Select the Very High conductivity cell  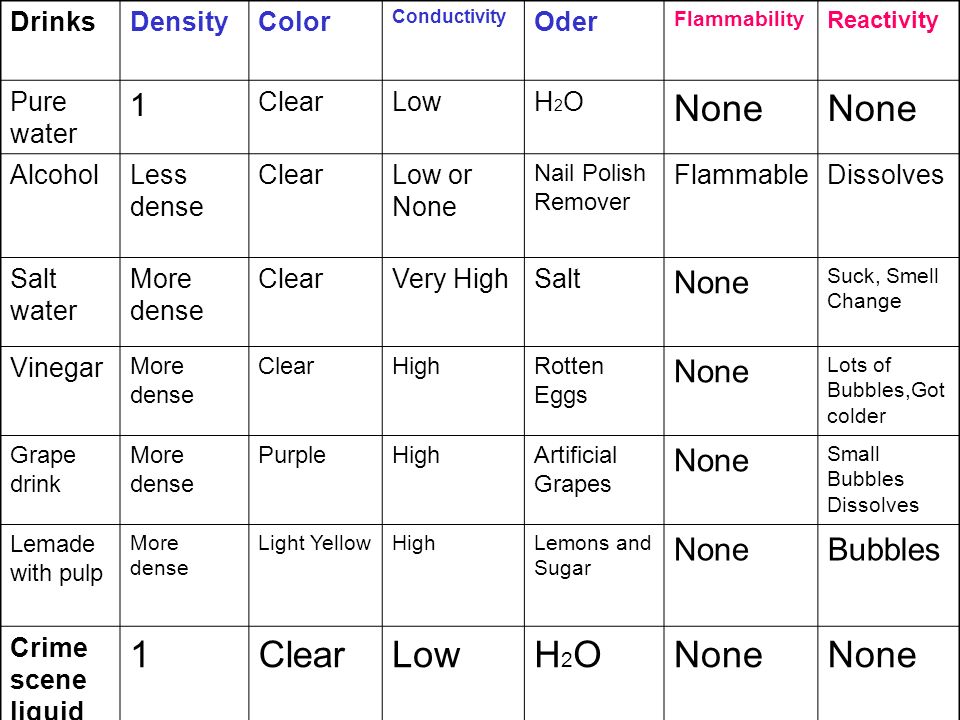tap(450, 279)
